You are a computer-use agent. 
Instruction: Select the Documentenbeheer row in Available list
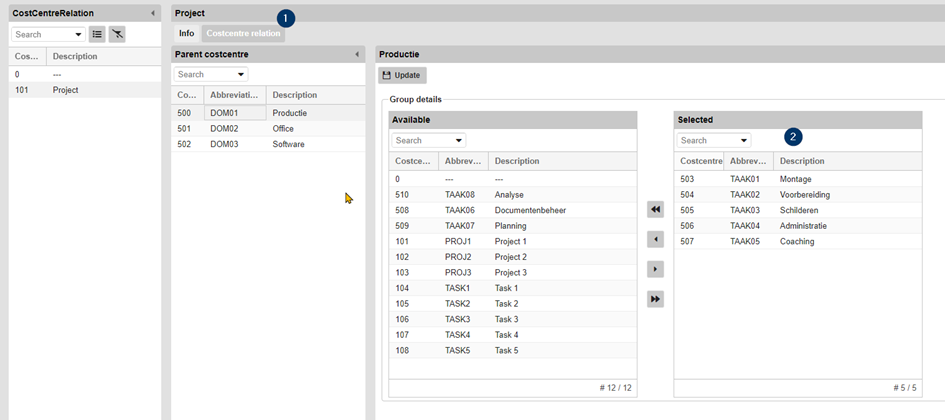point(525,210)
